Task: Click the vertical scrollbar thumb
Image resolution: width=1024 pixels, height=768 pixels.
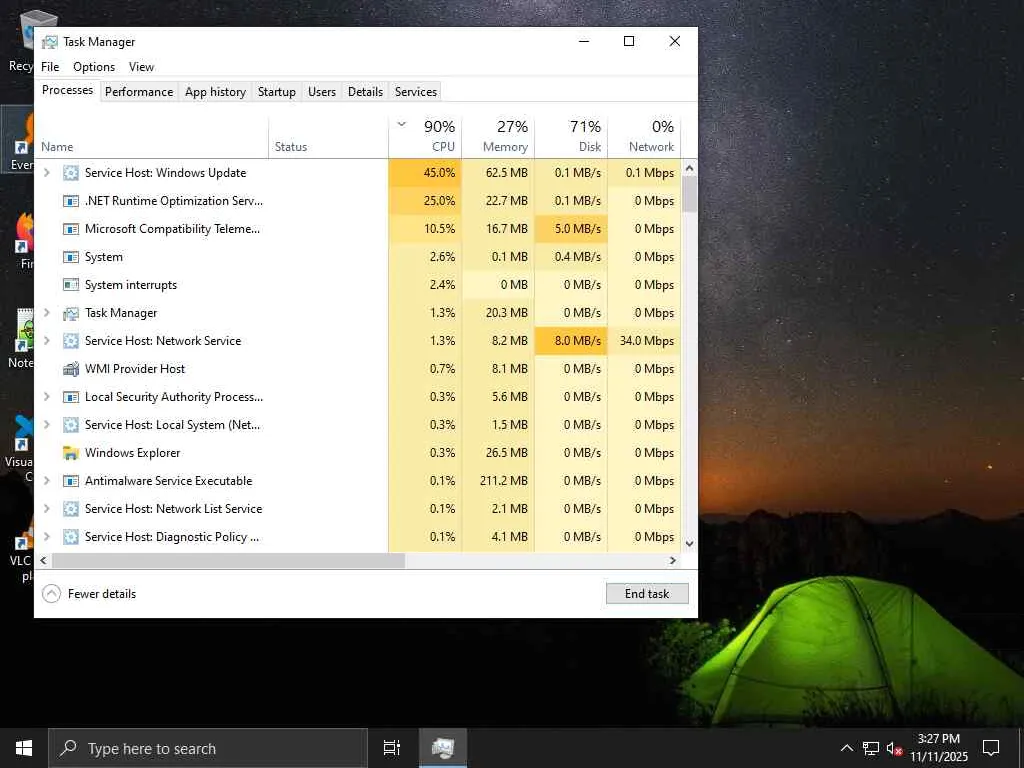Action: coord(690,194)
